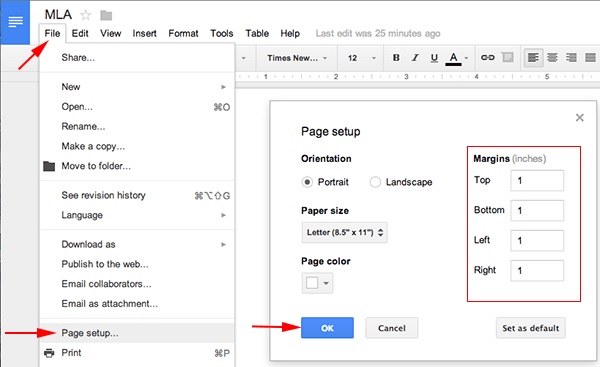Viewport: 600px width, 367px height.
Task: Click Cancel in Page setup
Action: pos(391,328)
